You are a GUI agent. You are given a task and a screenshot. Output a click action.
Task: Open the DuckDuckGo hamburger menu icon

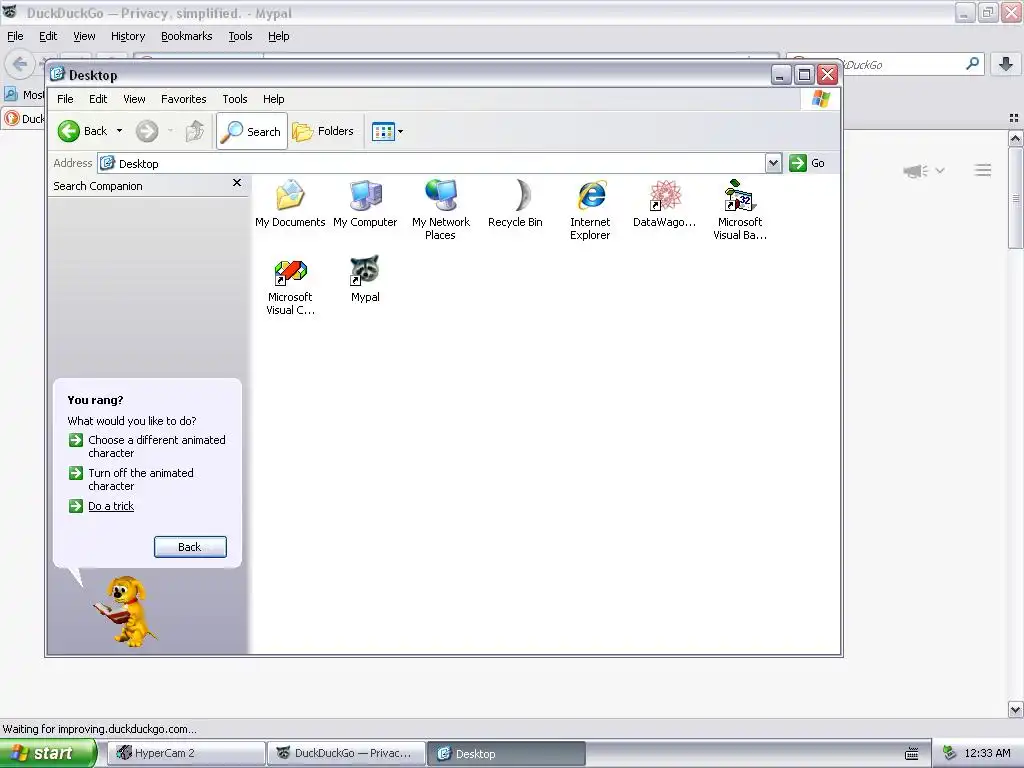983,170
